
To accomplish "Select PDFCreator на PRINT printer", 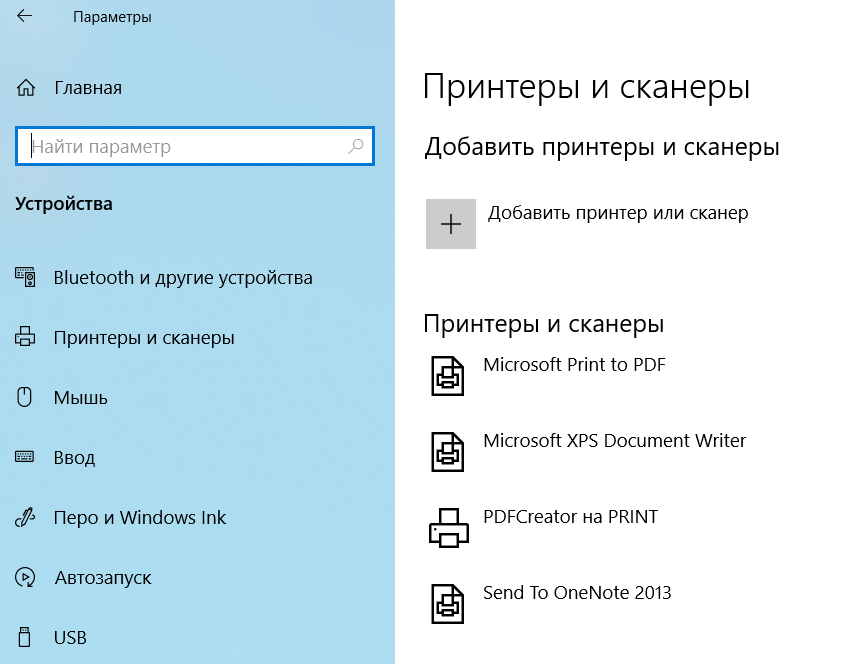I will (570, 517).
